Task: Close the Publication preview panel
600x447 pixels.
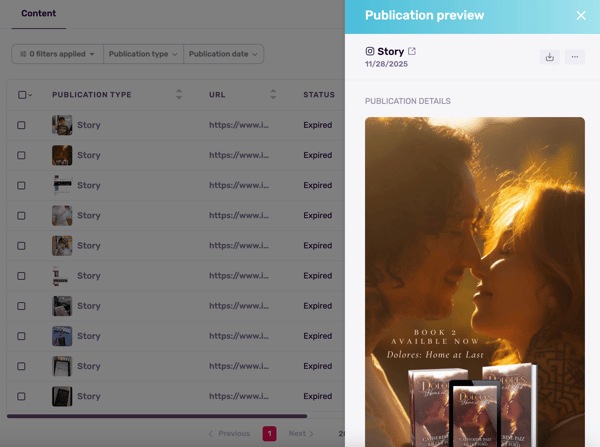Action: pyautogui.click(x=581, y=15)
